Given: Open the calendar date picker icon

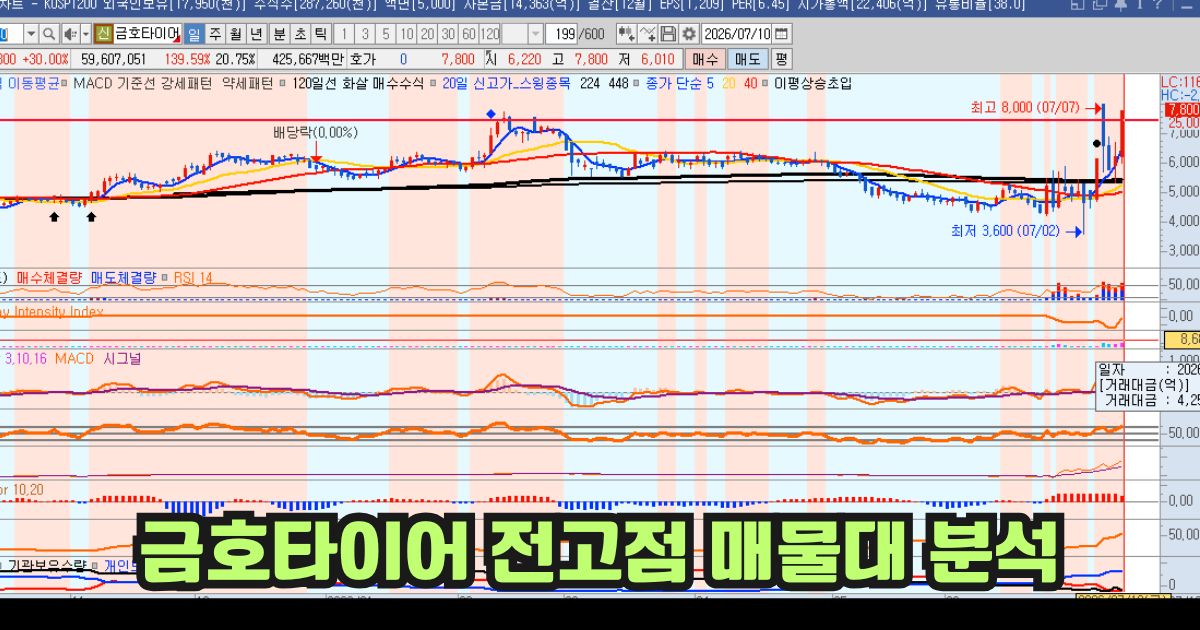Looking at the screenshot, I should 781,34.
